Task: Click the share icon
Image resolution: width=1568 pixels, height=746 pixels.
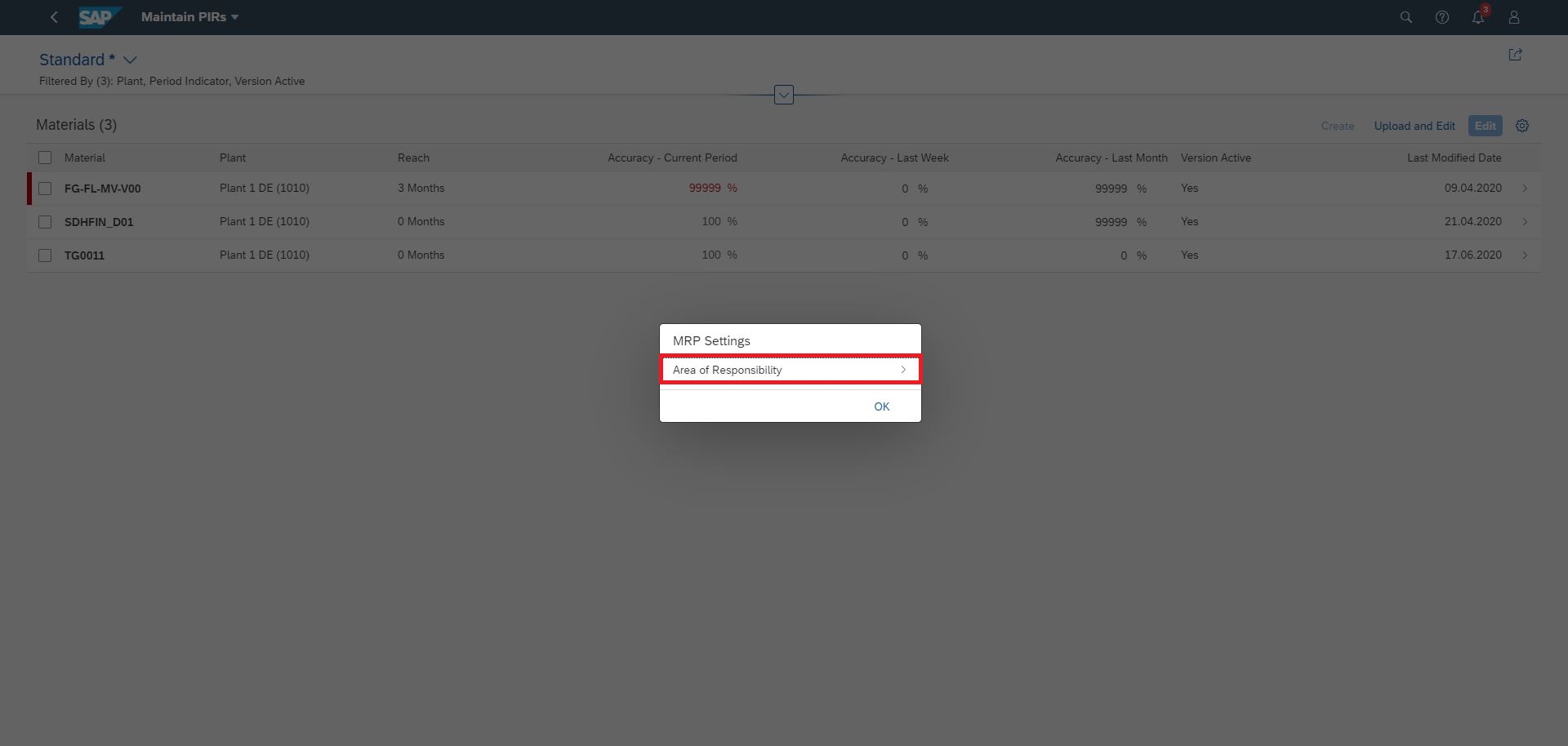Action: click(x=1515, y=55)
